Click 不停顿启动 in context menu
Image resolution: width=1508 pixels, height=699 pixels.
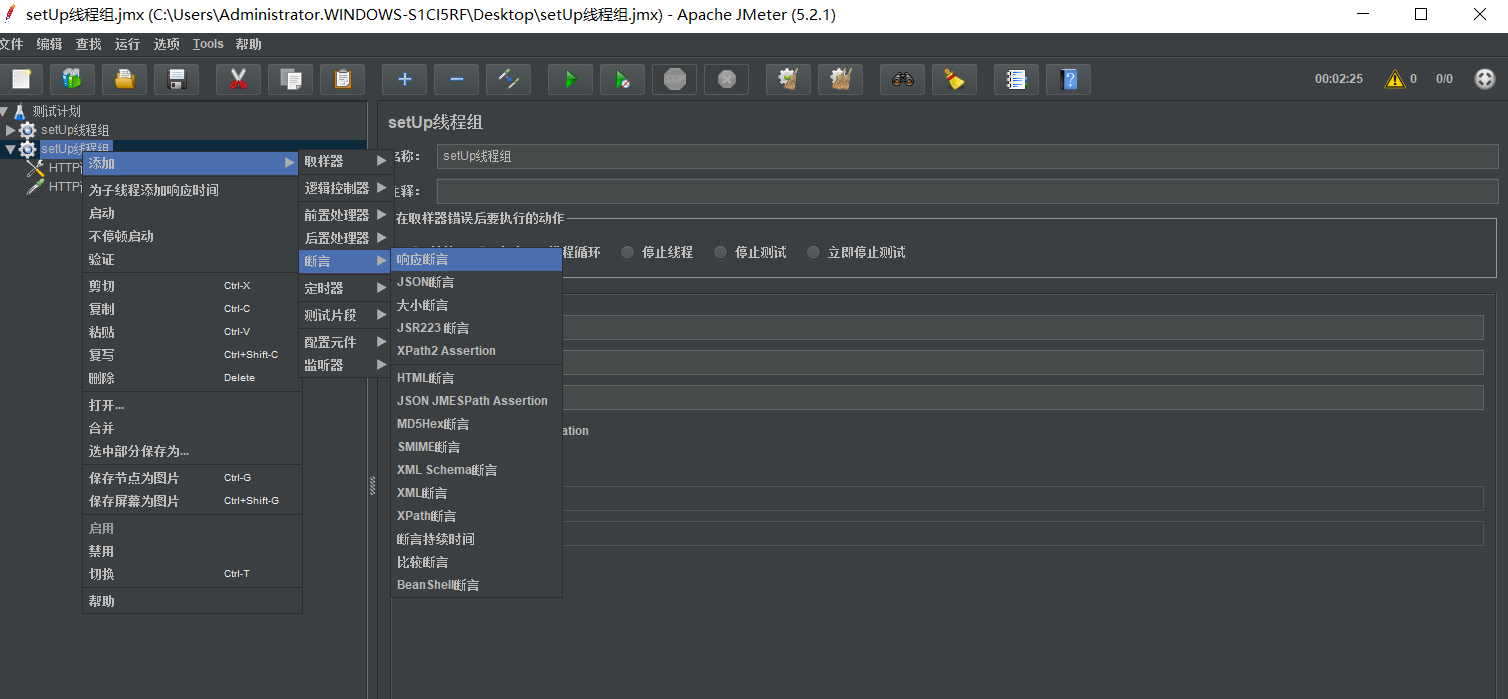192,236
